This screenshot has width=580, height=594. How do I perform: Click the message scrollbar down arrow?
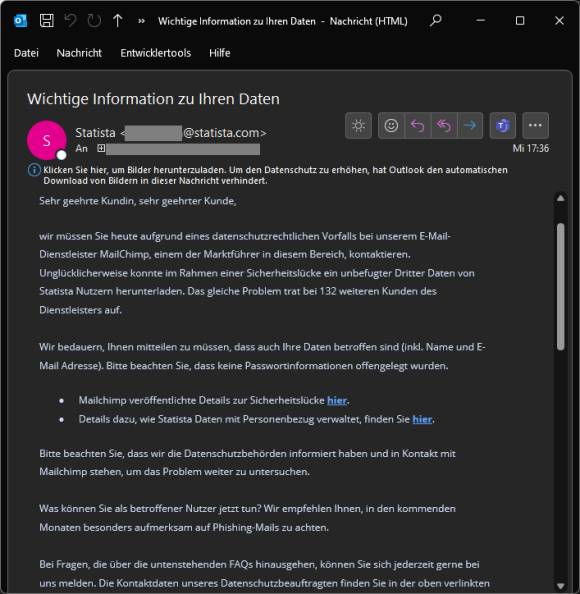click(561, 586)
